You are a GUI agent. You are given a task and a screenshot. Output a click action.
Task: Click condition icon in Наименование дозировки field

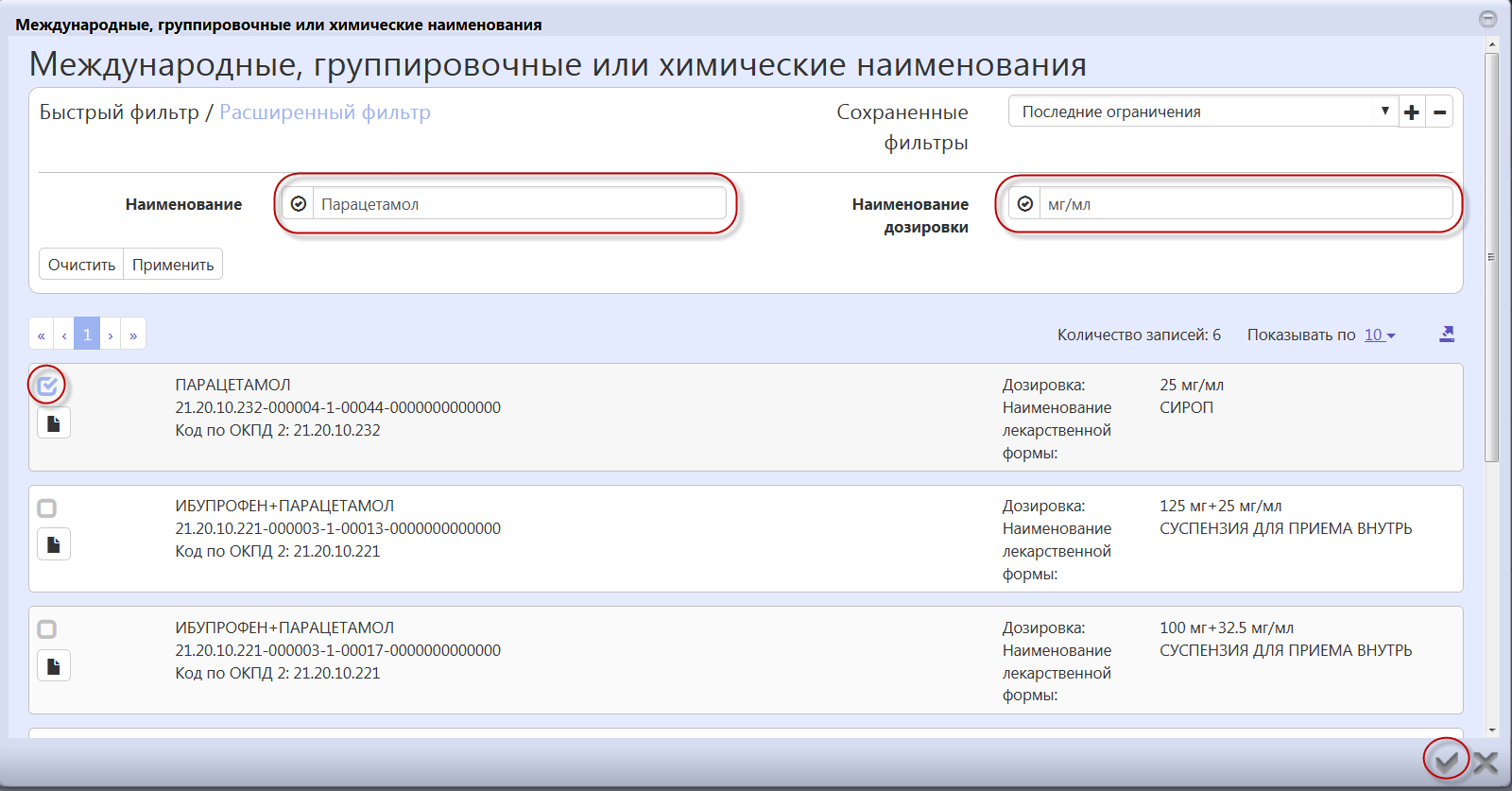point(1025,203)
